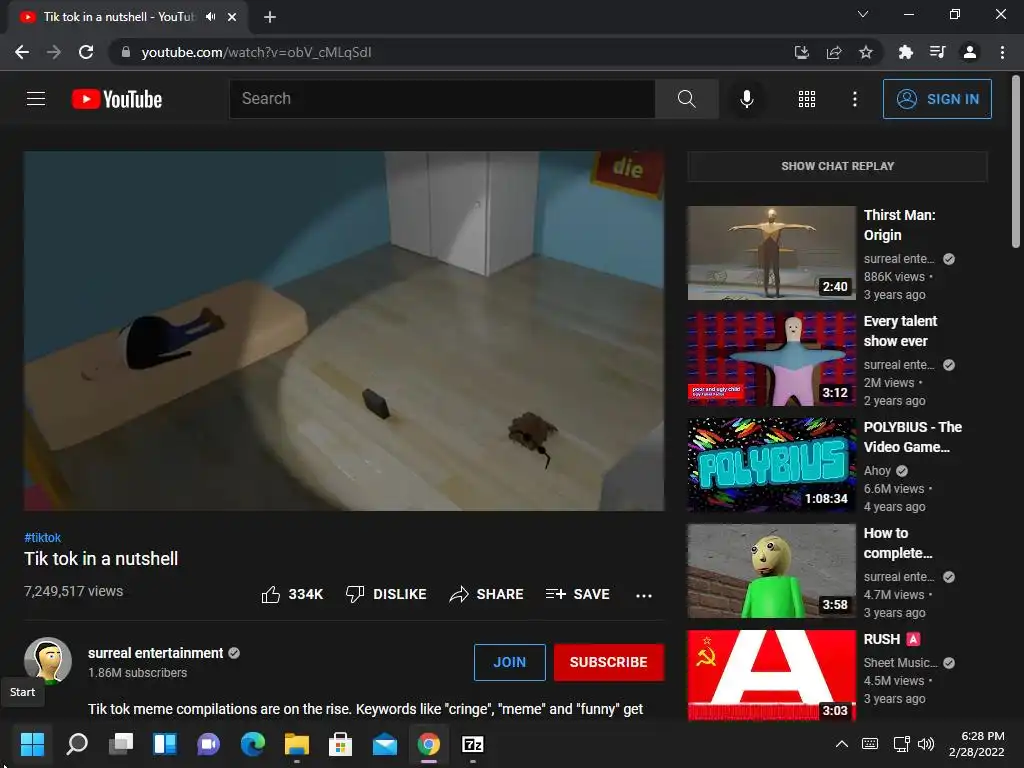
Task: Go to the YouTube home logo
Action: [x=117, y=99]
